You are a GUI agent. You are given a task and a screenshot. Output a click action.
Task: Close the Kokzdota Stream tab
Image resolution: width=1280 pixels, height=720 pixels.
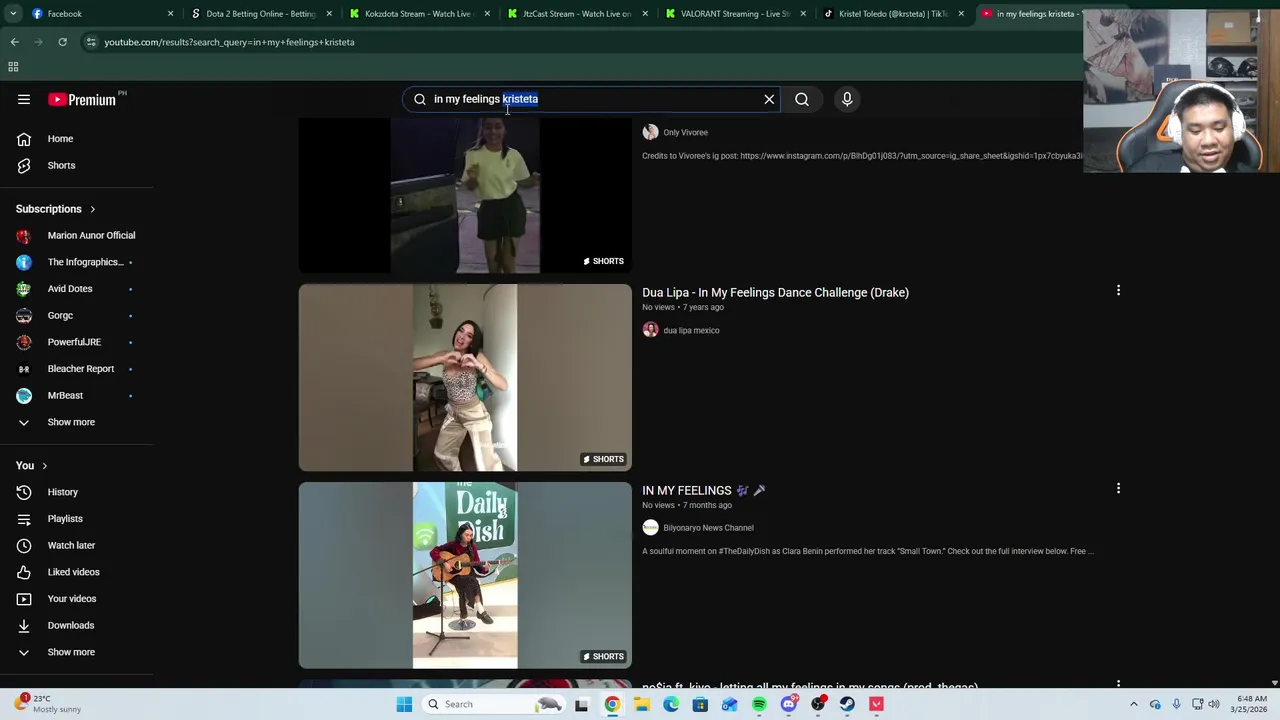click(x=487, y=14)
